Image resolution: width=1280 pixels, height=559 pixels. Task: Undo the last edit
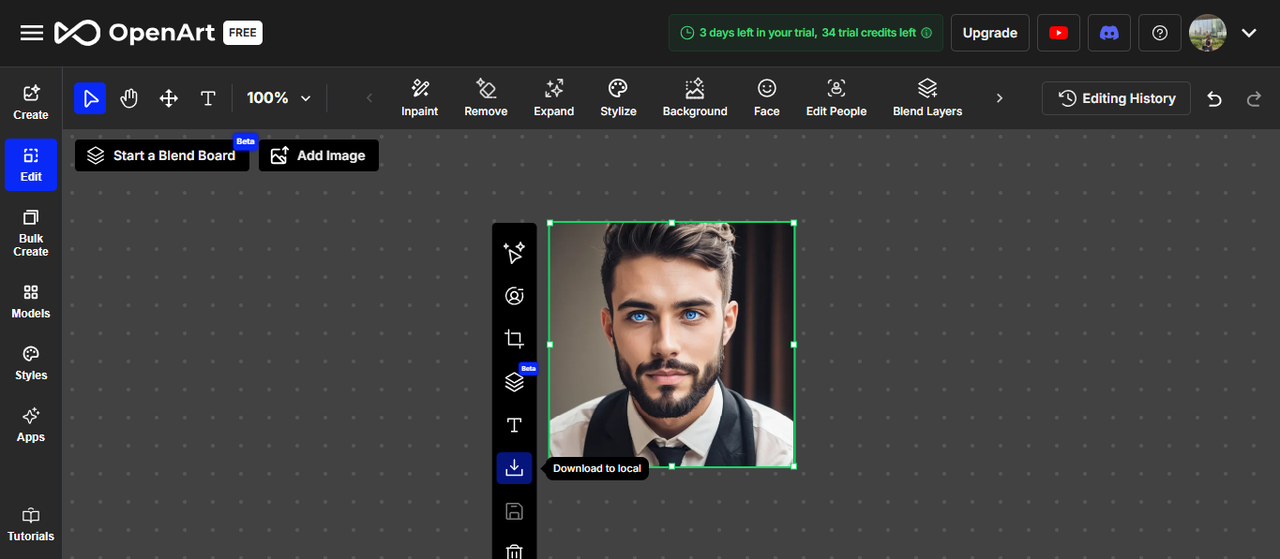tap(1214, 98)
